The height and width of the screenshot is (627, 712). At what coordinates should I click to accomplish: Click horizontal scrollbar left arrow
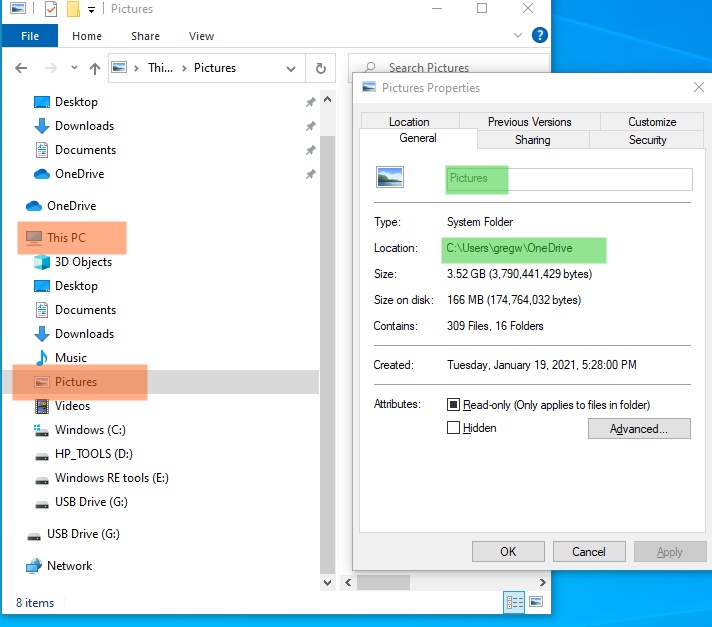348,583
